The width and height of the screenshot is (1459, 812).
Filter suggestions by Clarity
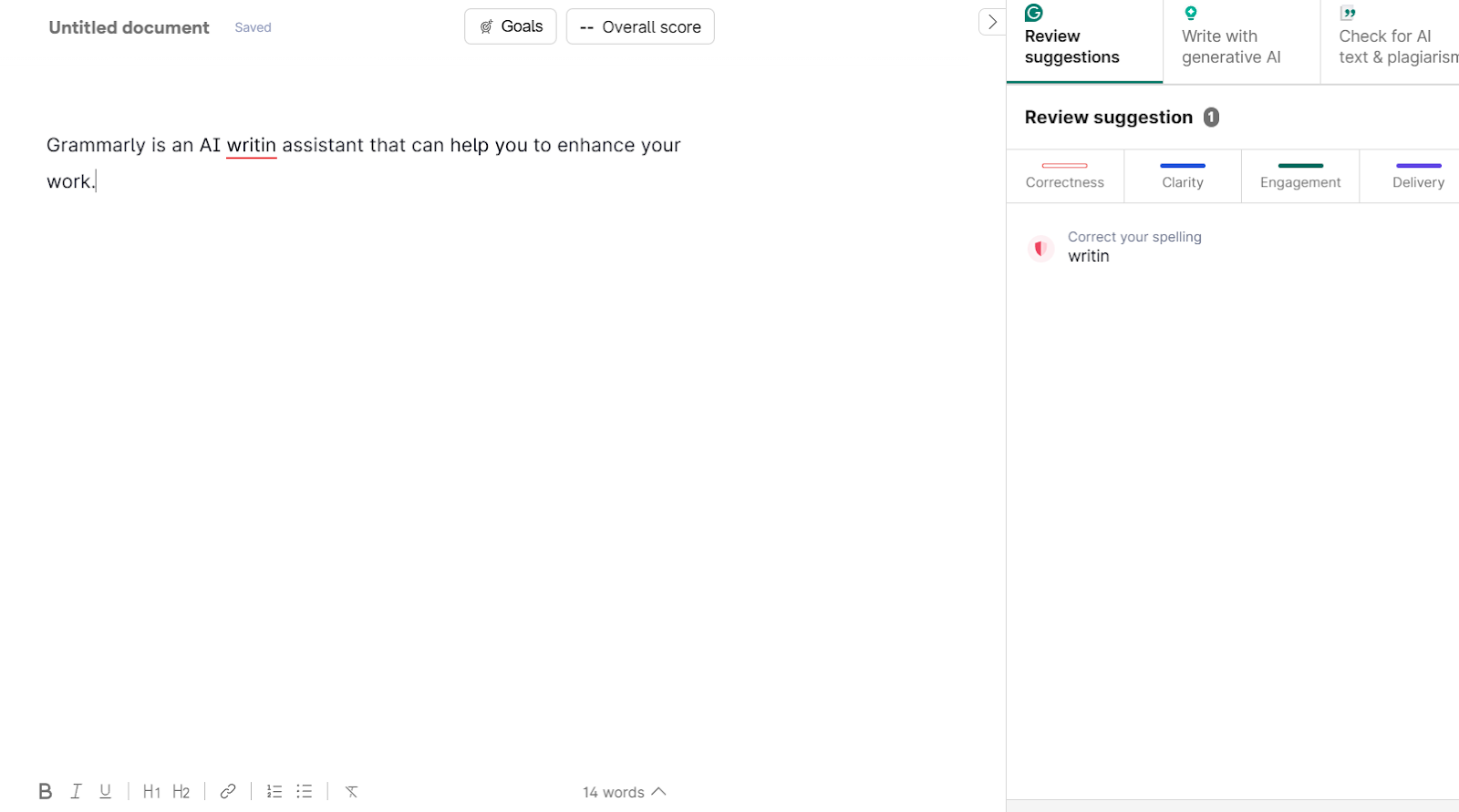(1183, 176)
